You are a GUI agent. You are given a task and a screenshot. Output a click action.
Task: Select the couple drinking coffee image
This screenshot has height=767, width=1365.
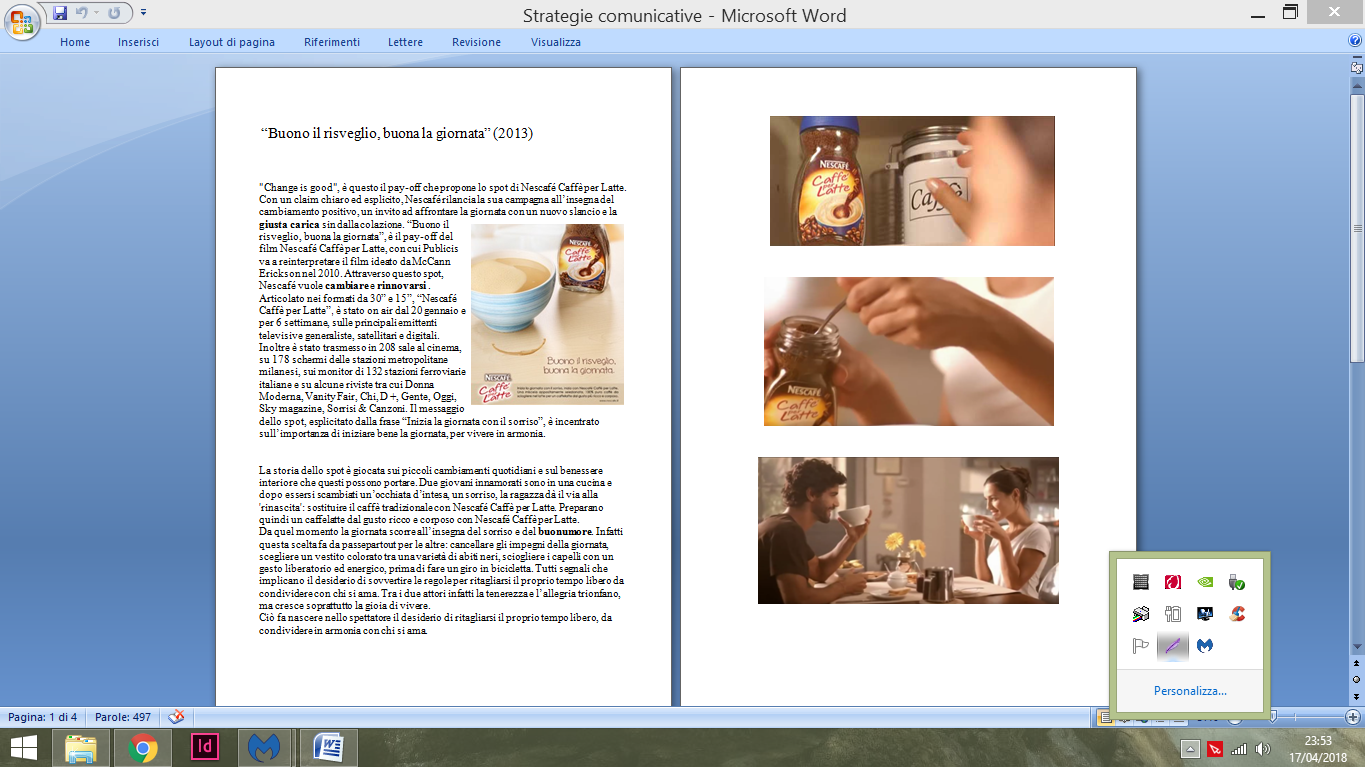tap(908, 530)
